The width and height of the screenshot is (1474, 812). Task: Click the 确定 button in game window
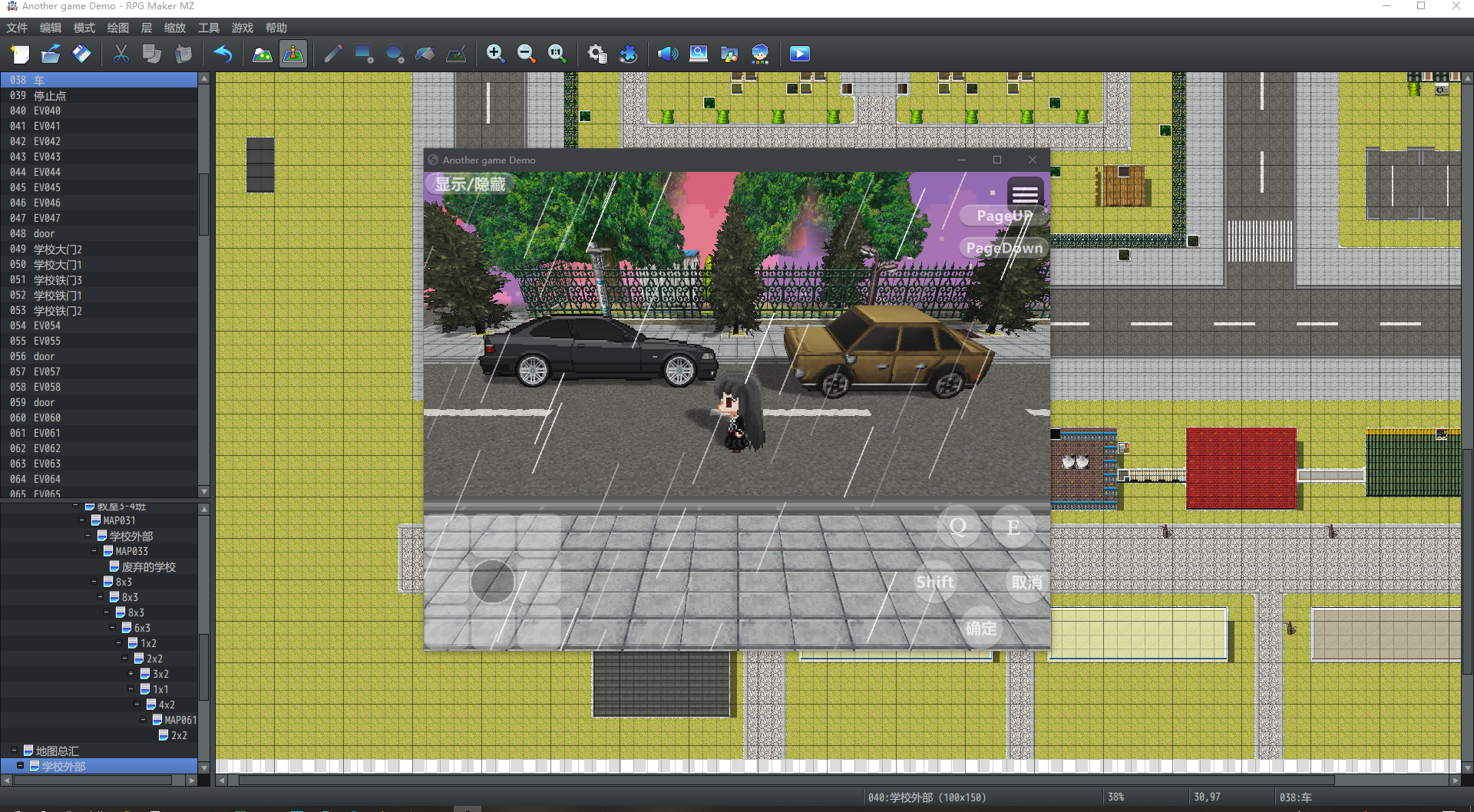point(981,629)
